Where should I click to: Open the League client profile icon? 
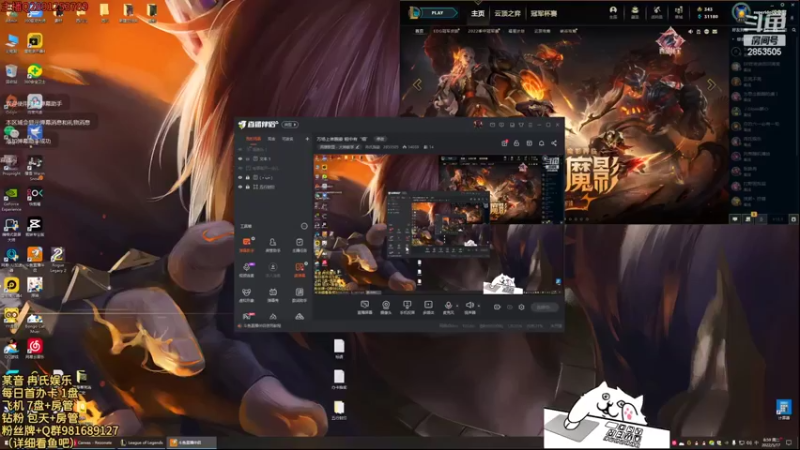click(613, 12)
